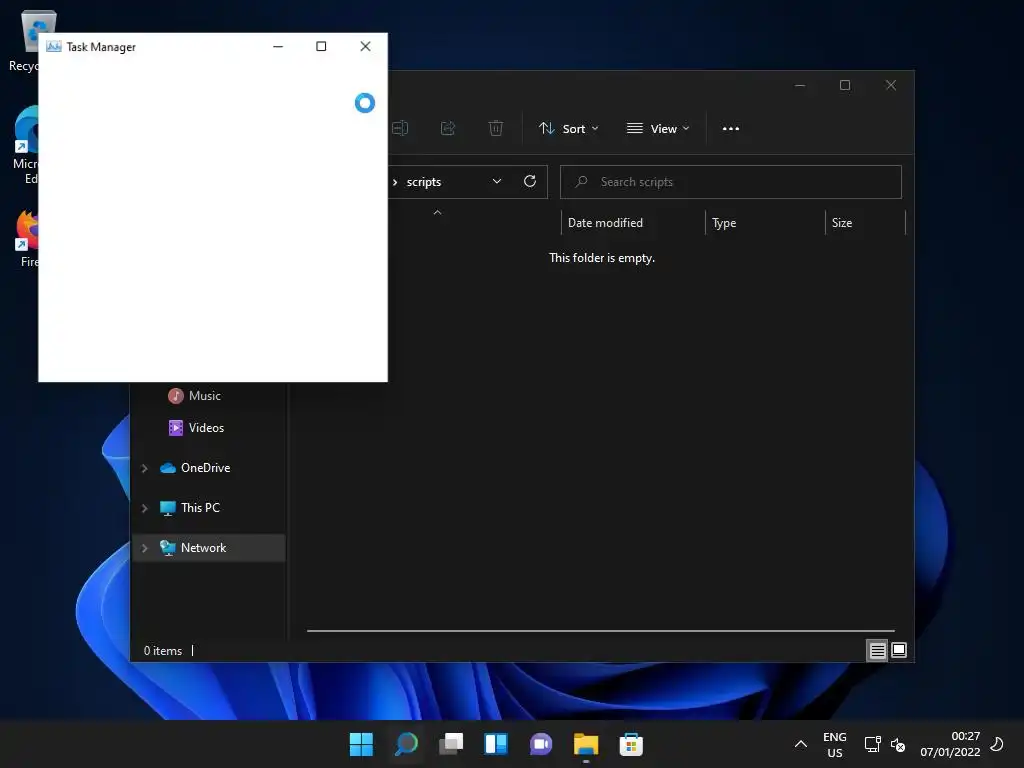Click the focus assist moon icon
1024x768 pixels.
(997, 744)
